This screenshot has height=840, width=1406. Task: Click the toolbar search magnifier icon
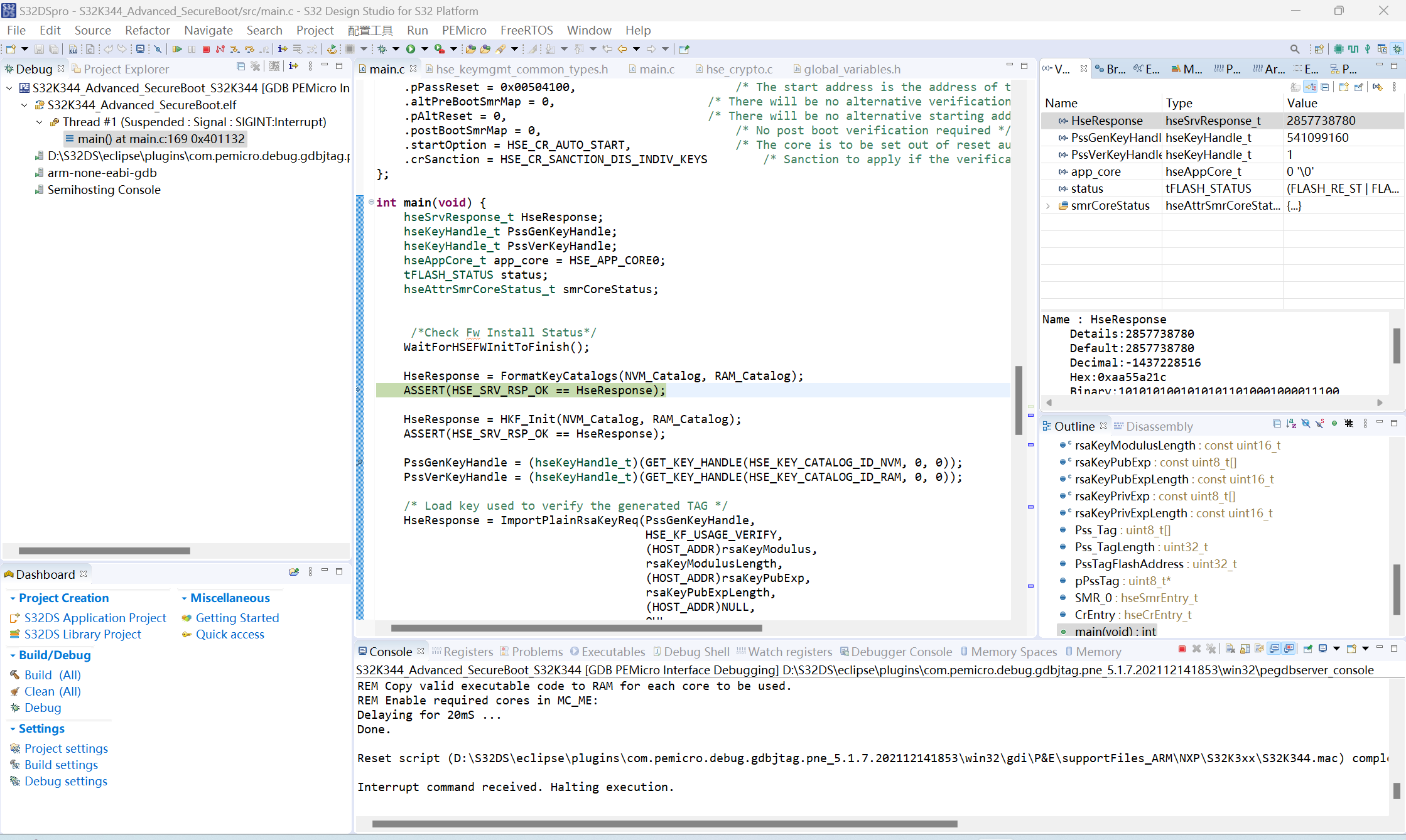tap(1295, 49)
